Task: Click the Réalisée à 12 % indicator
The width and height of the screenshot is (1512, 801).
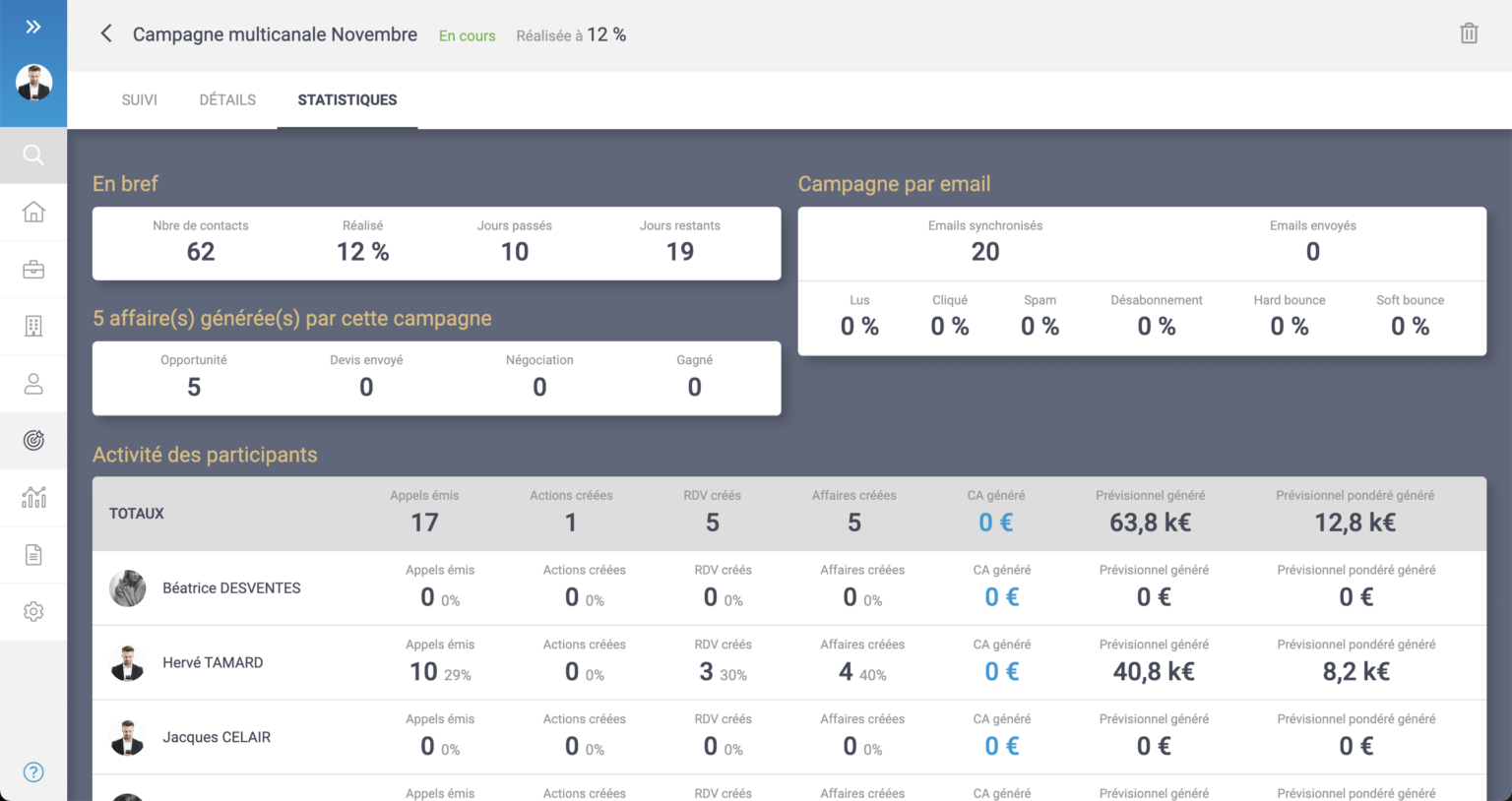Action: pyautogui.click(x=571, y=34)
